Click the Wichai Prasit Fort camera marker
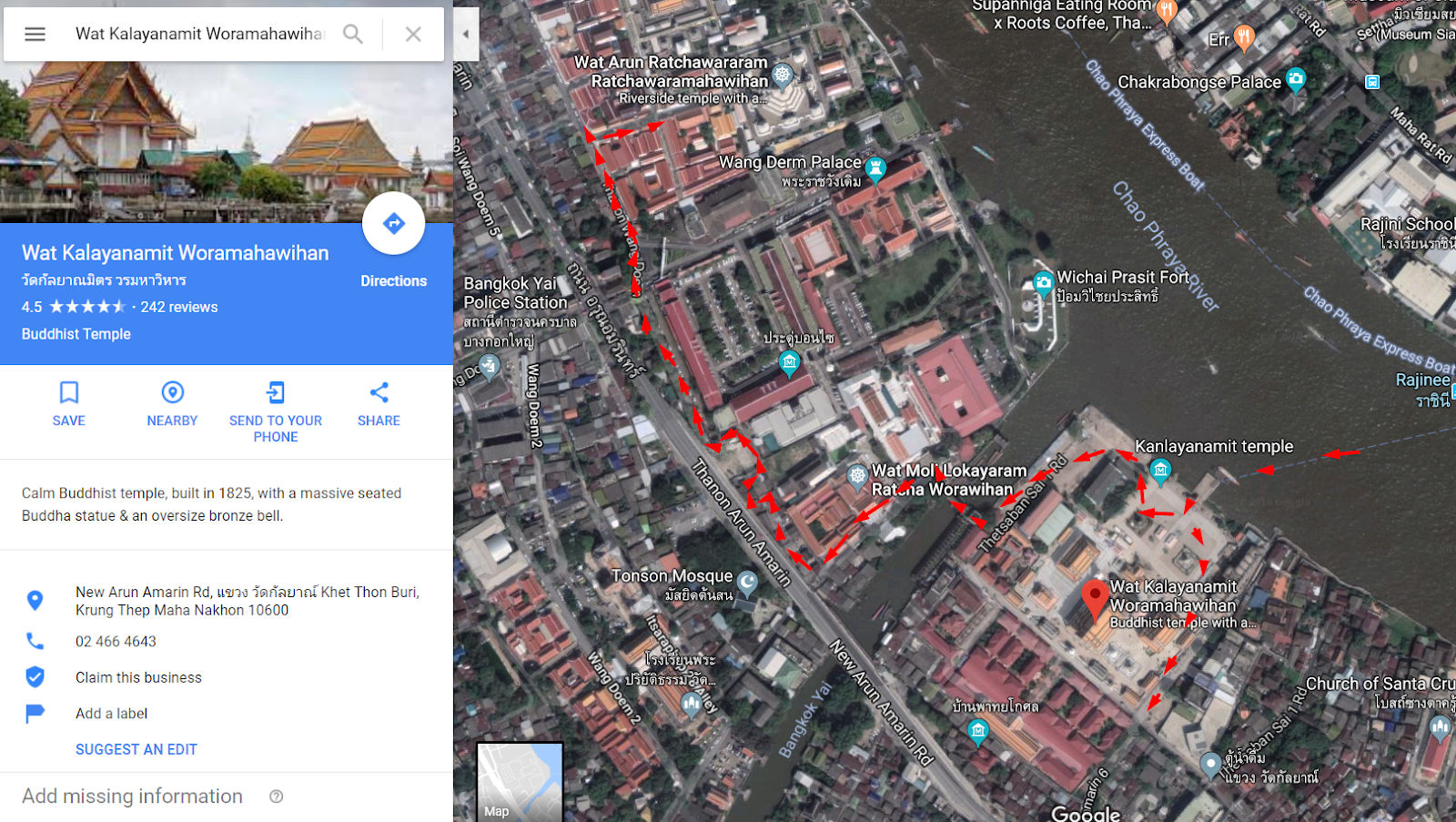Image resolution: width=1456 pixels, height=822 pixels. click(x=1043, y=284)
